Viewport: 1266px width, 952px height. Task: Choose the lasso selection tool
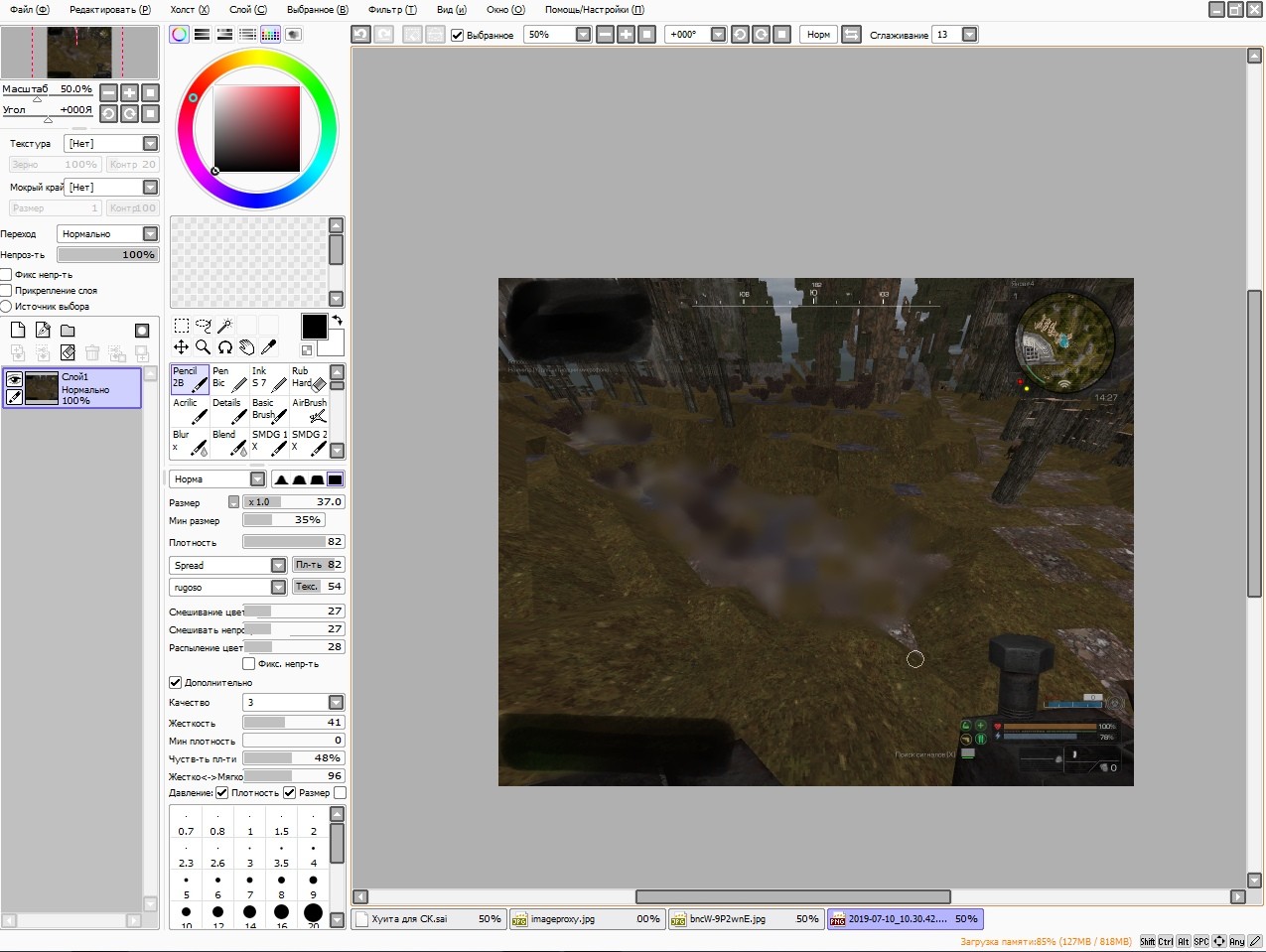[203, 326]
